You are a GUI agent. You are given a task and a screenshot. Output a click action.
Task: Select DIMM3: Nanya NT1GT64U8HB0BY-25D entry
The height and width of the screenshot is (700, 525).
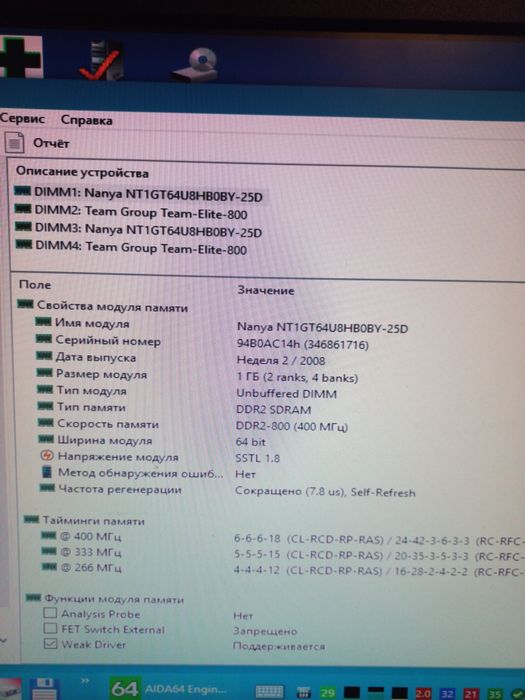[138, 230]
